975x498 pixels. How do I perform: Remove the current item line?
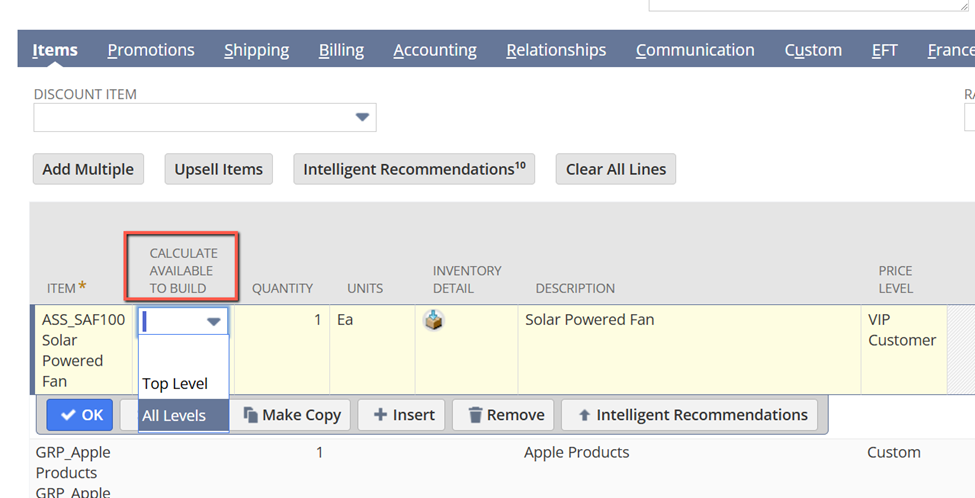506,415
